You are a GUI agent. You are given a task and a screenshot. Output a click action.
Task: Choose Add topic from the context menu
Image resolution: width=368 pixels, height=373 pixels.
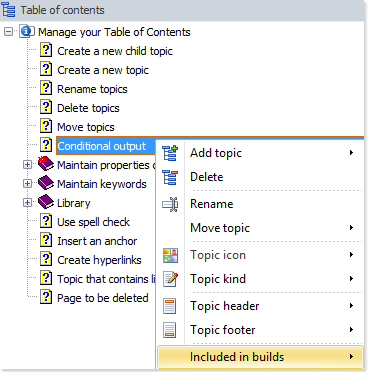pyautogui.click(x=260, y=153)
